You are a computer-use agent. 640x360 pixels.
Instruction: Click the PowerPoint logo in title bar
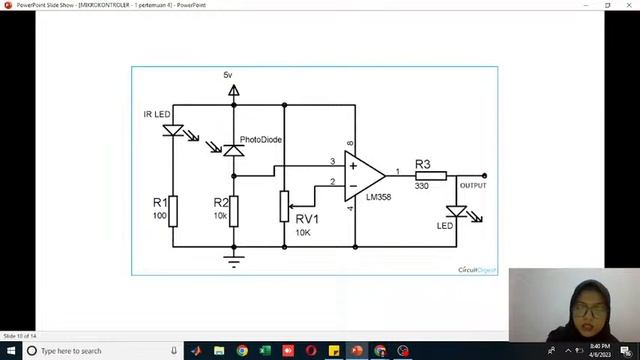pyautogui.click(x=8, y=5)
